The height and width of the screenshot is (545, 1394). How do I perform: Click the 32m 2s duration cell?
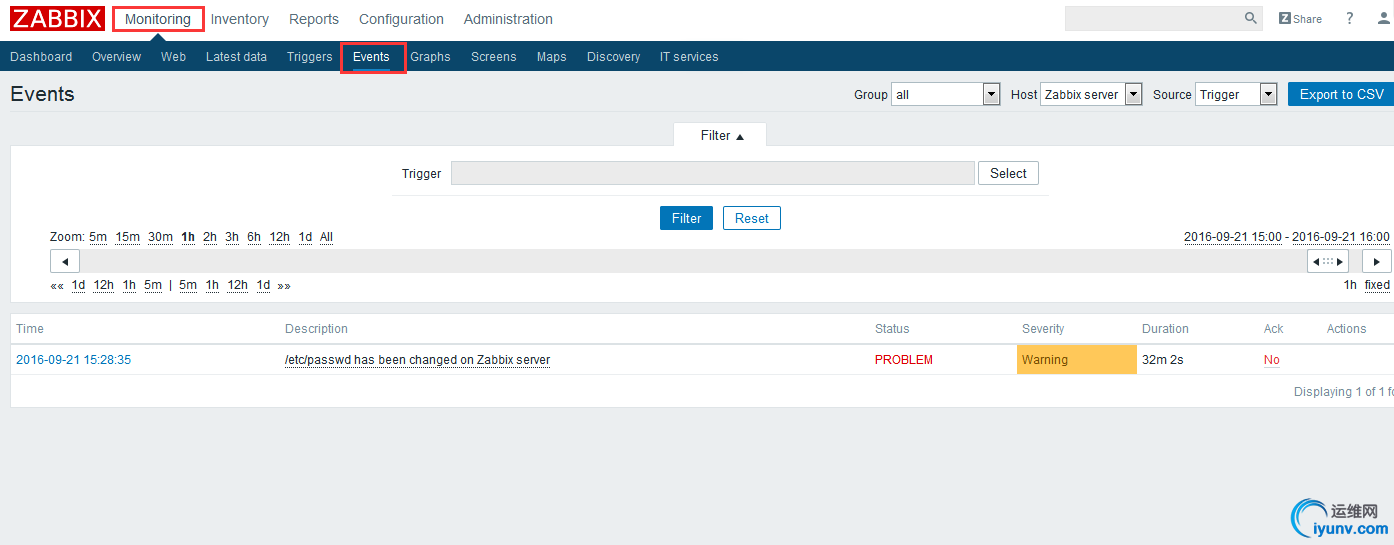pos(1163,360)
